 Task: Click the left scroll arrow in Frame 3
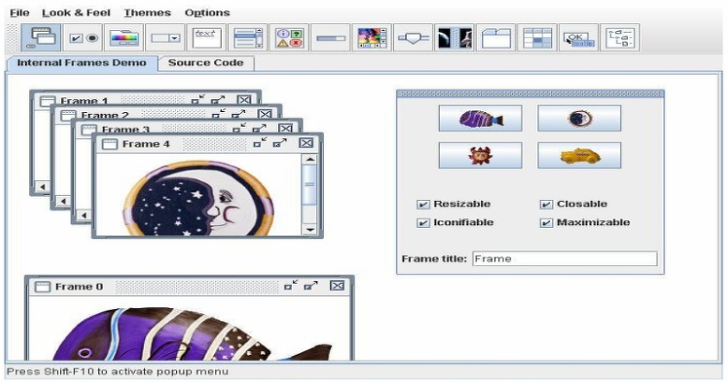pyautogui.click(x=84, y=215)
